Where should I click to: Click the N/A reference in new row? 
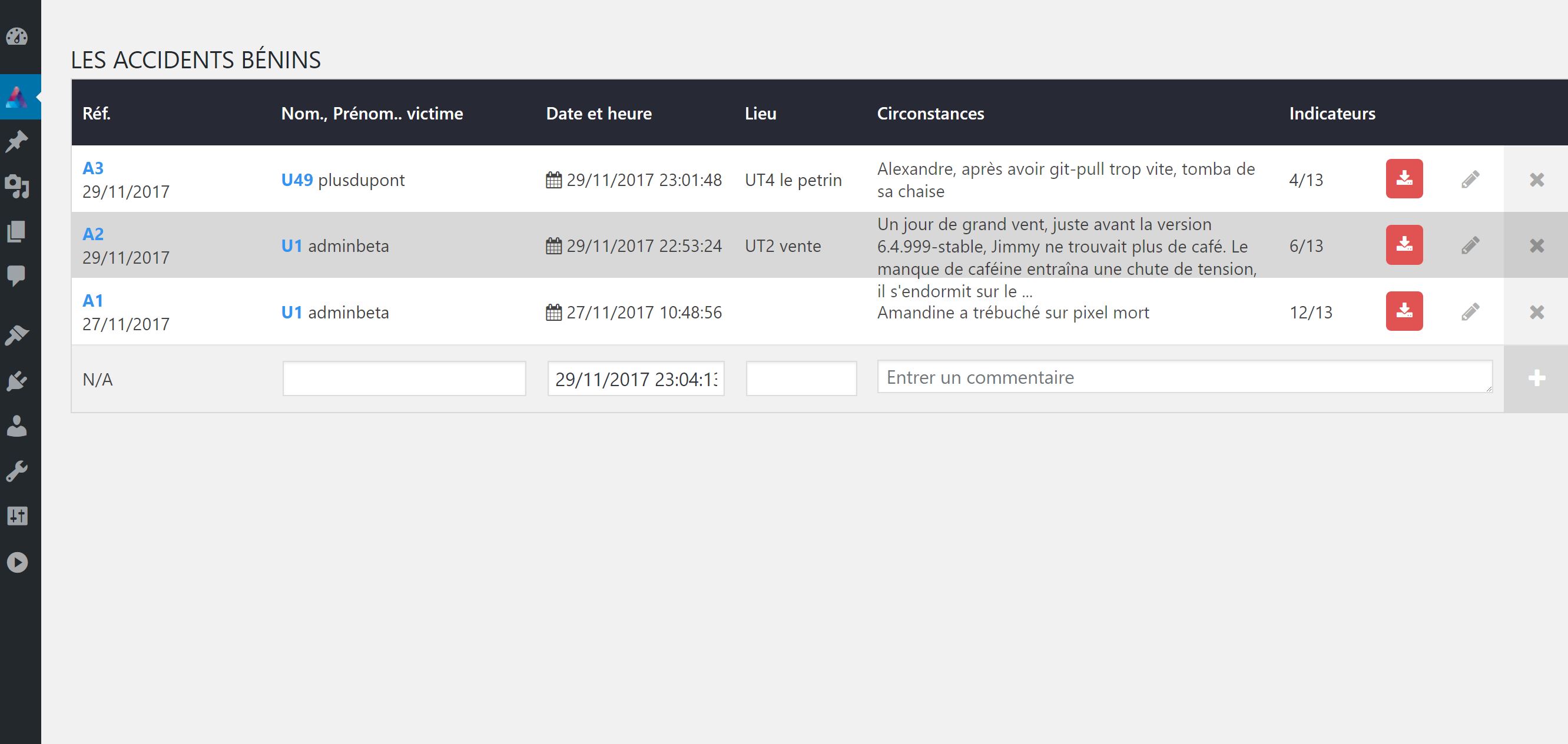pyautogui.click(x=97, y=379)
